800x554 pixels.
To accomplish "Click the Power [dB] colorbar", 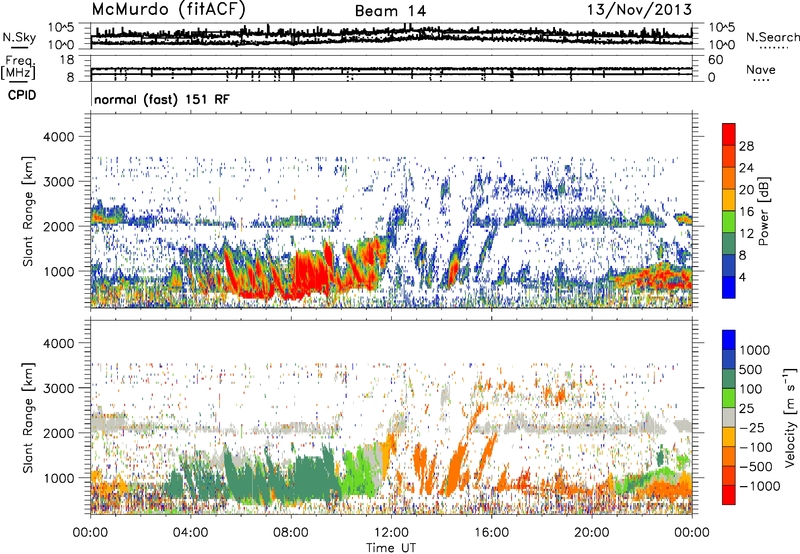I will click(x=729, y=211).
